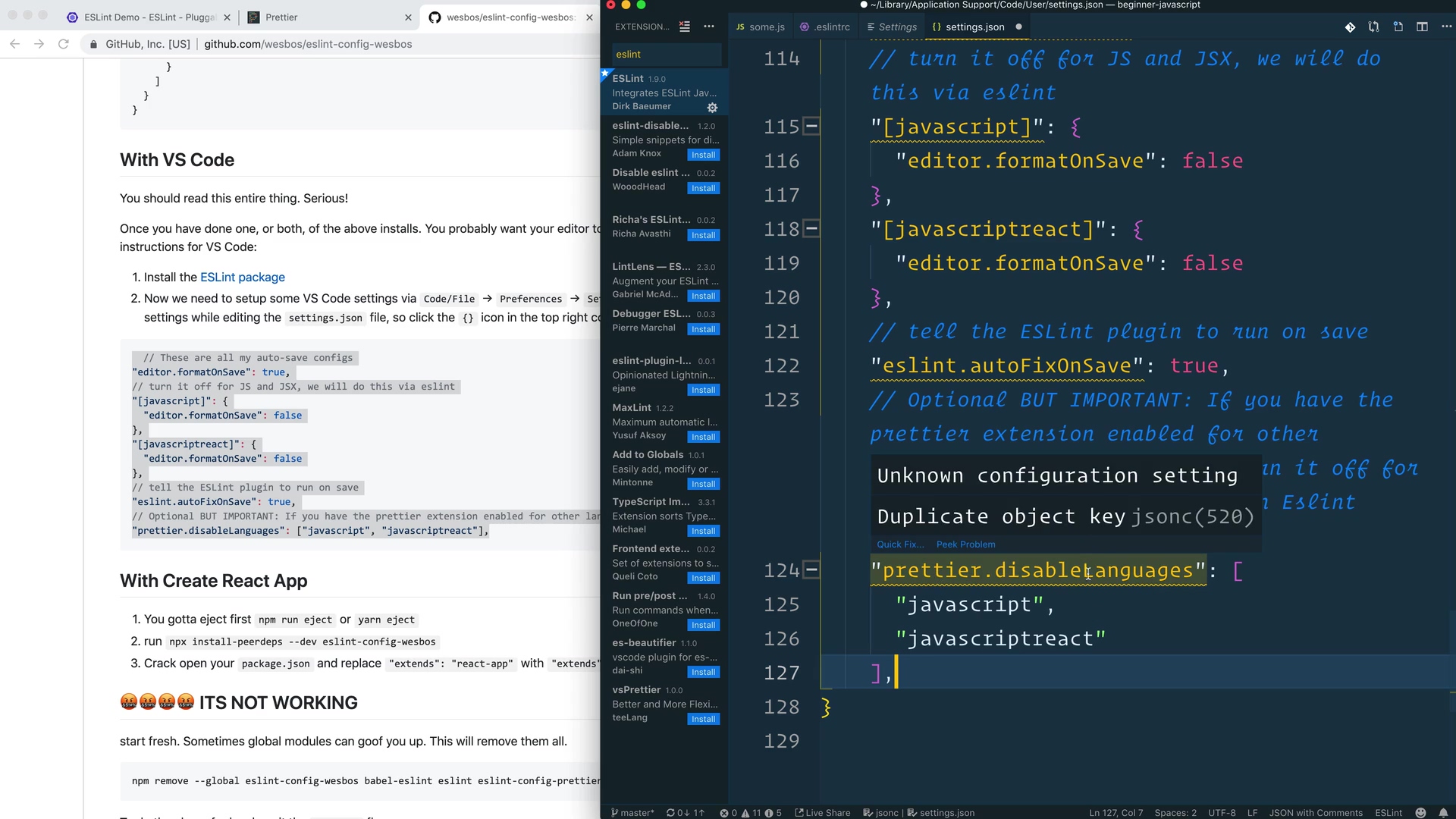Go forward in Chrome browser
Image resolution: width=1456 pixels, height=819 pixels.
pos(39,44)
